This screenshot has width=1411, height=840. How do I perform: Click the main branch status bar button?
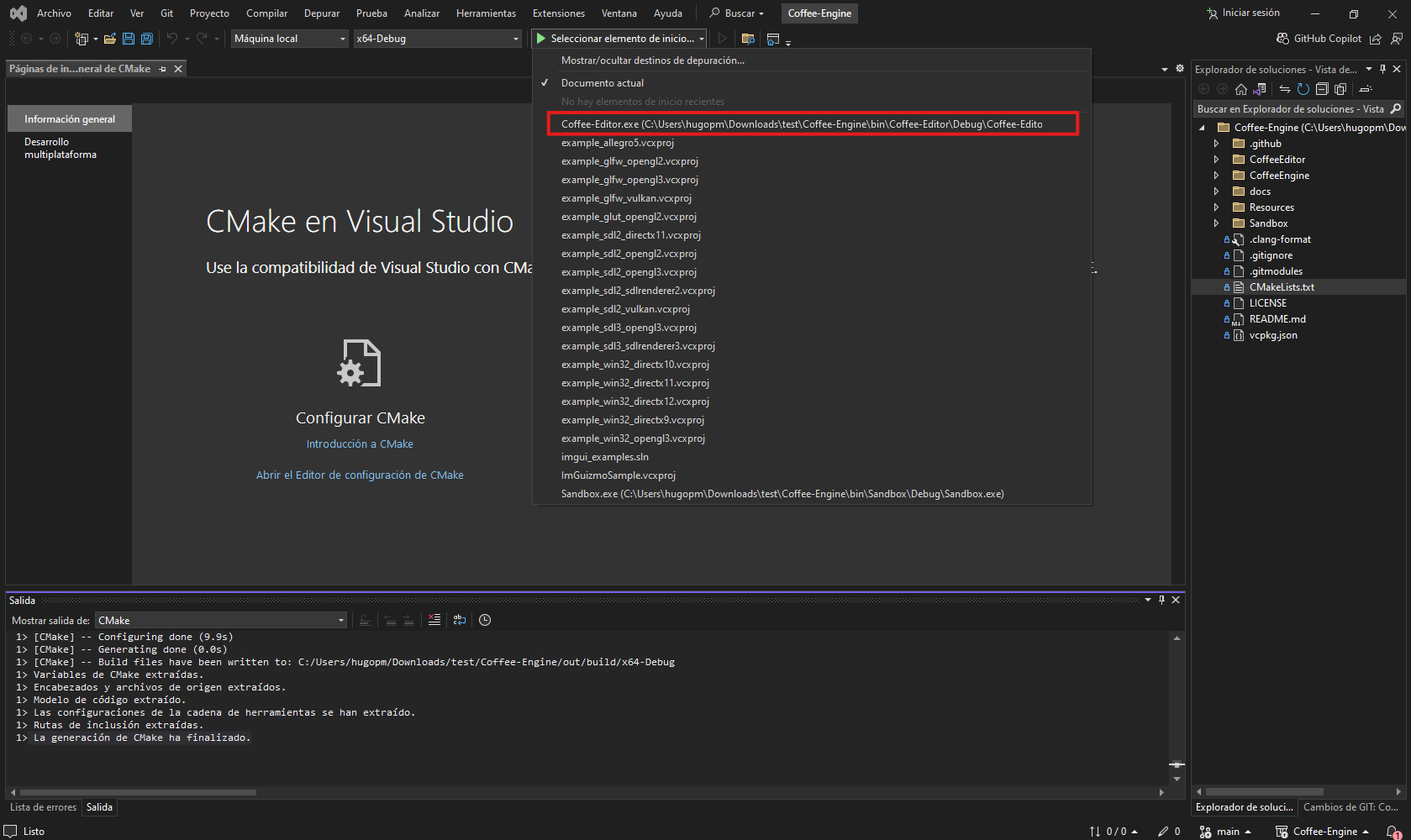coord(1225,832)
